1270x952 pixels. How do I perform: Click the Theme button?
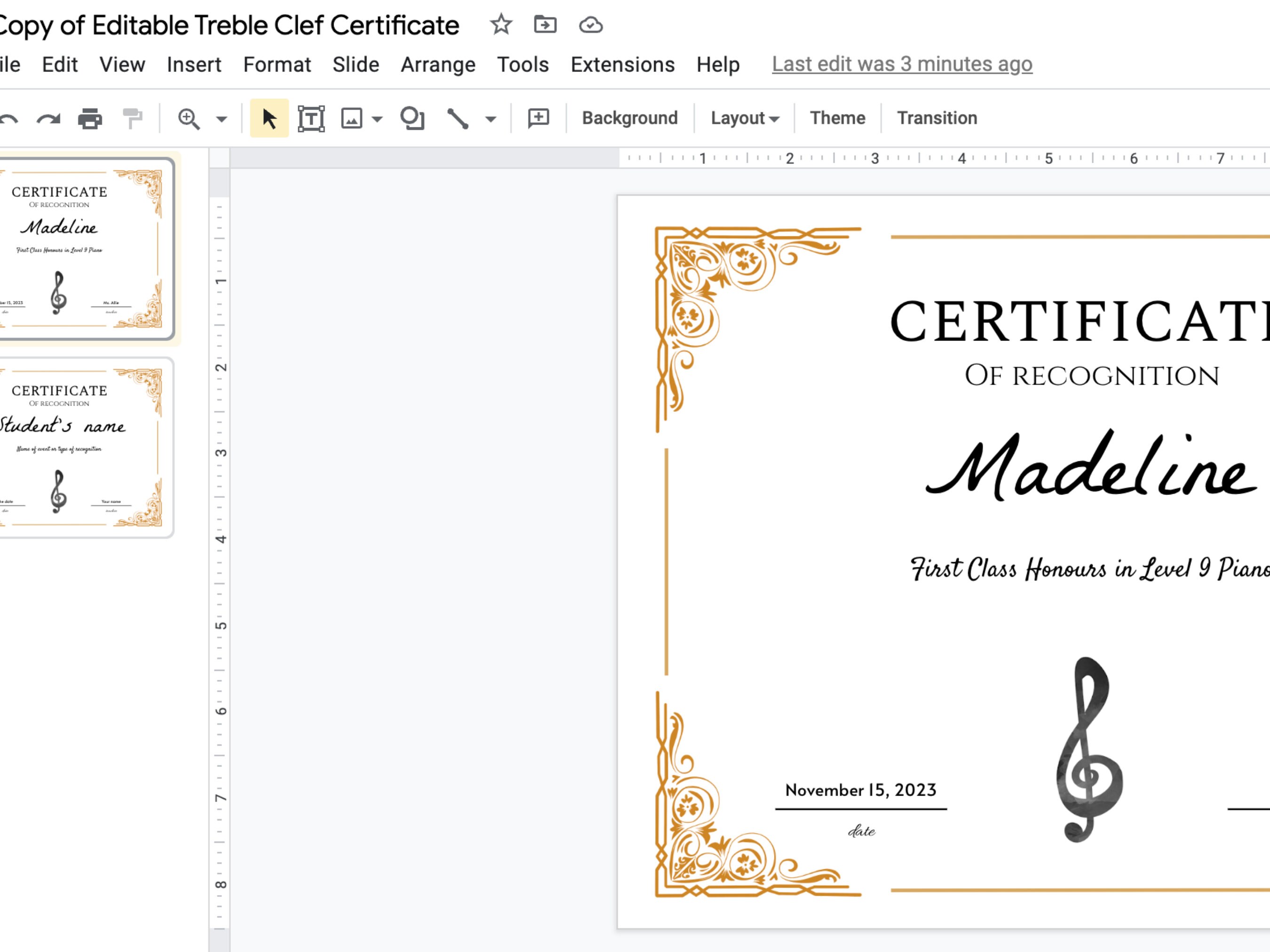click(x=837, y=118)
